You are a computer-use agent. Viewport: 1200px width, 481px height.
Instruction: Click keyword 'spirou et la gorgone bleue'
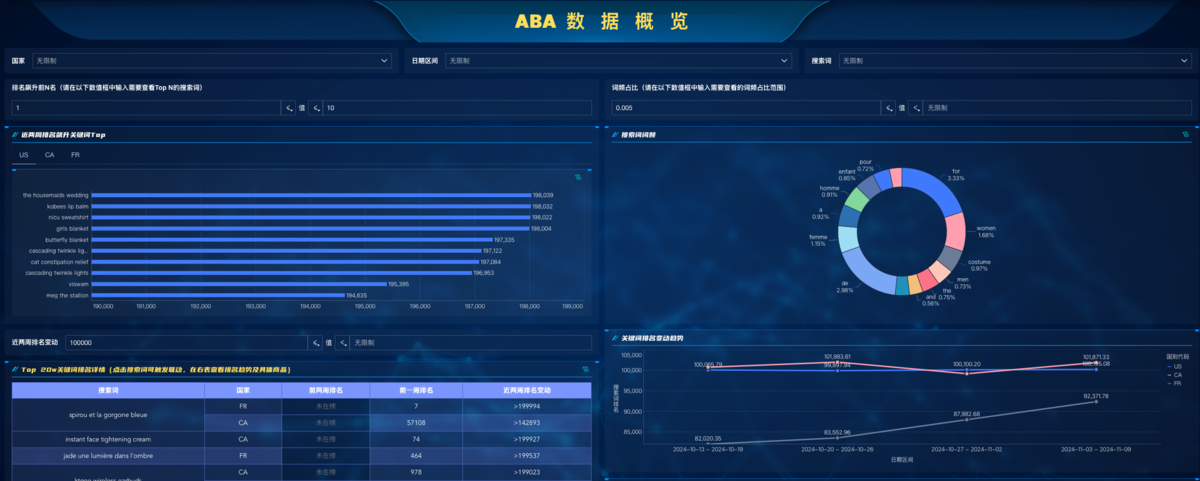pos(108,415)
